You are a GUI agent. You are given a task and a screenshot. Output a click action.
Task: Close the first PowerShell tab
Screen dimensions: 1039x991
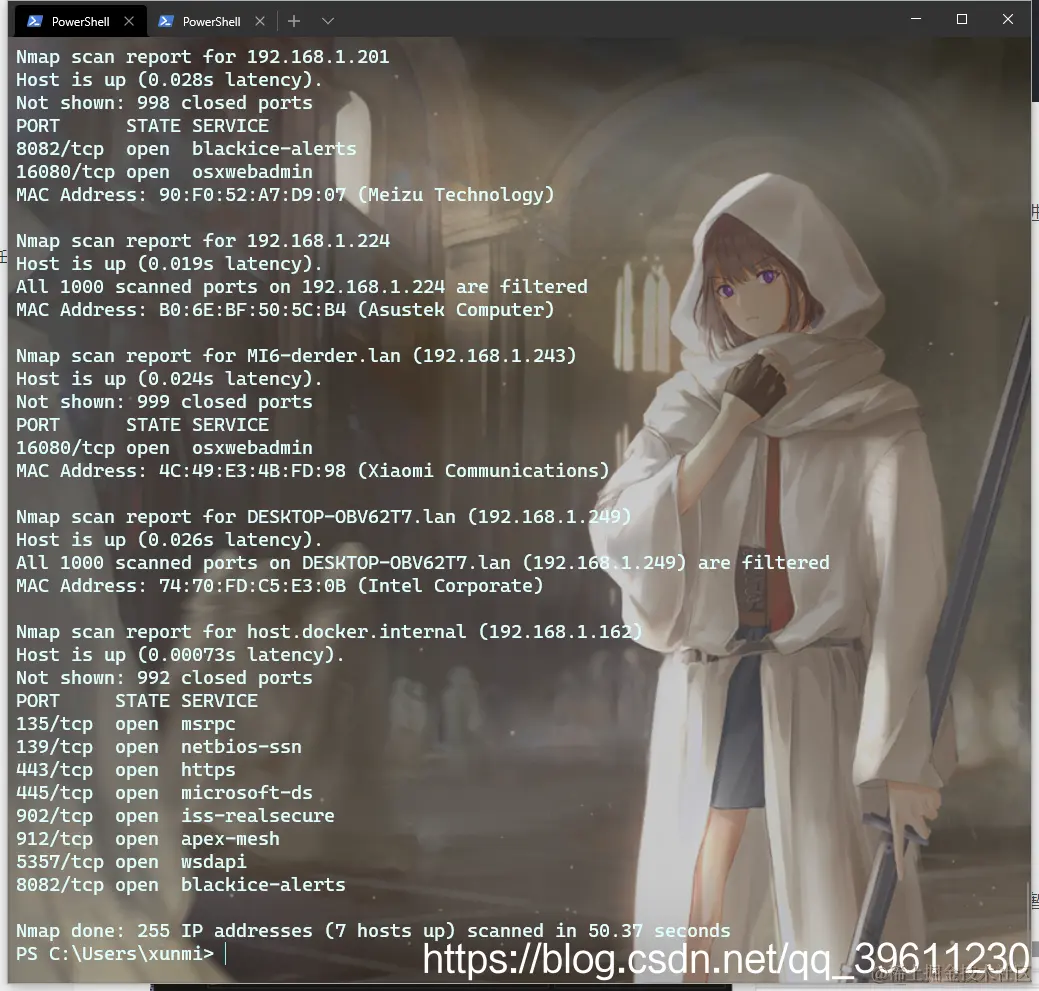click(129, 21)
